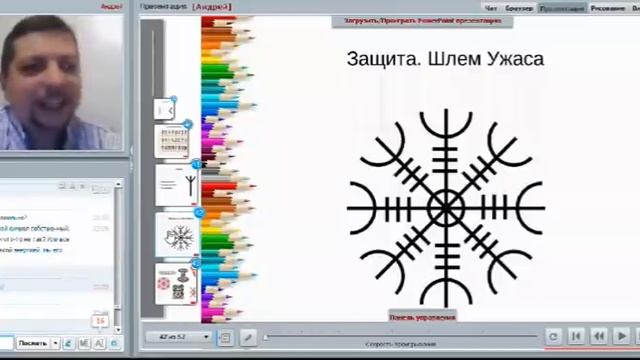
Task: Expand the Послать button dropdown arrow
Action: click(x=55, y=343)
